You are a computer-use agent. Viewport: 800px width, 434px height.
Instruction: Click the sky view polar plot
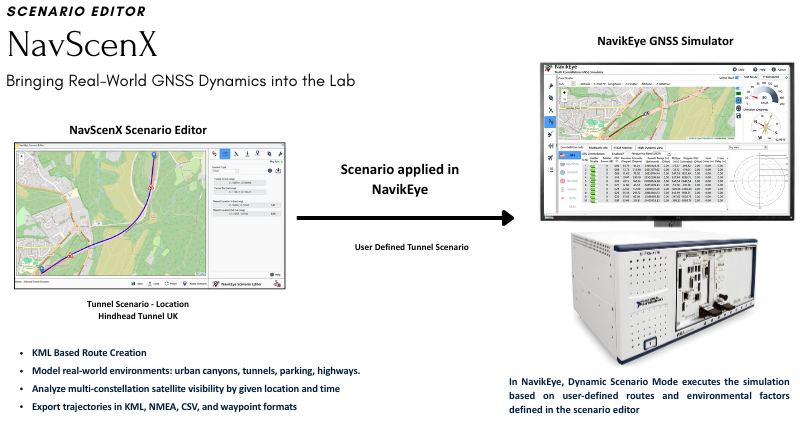[760, 181]
